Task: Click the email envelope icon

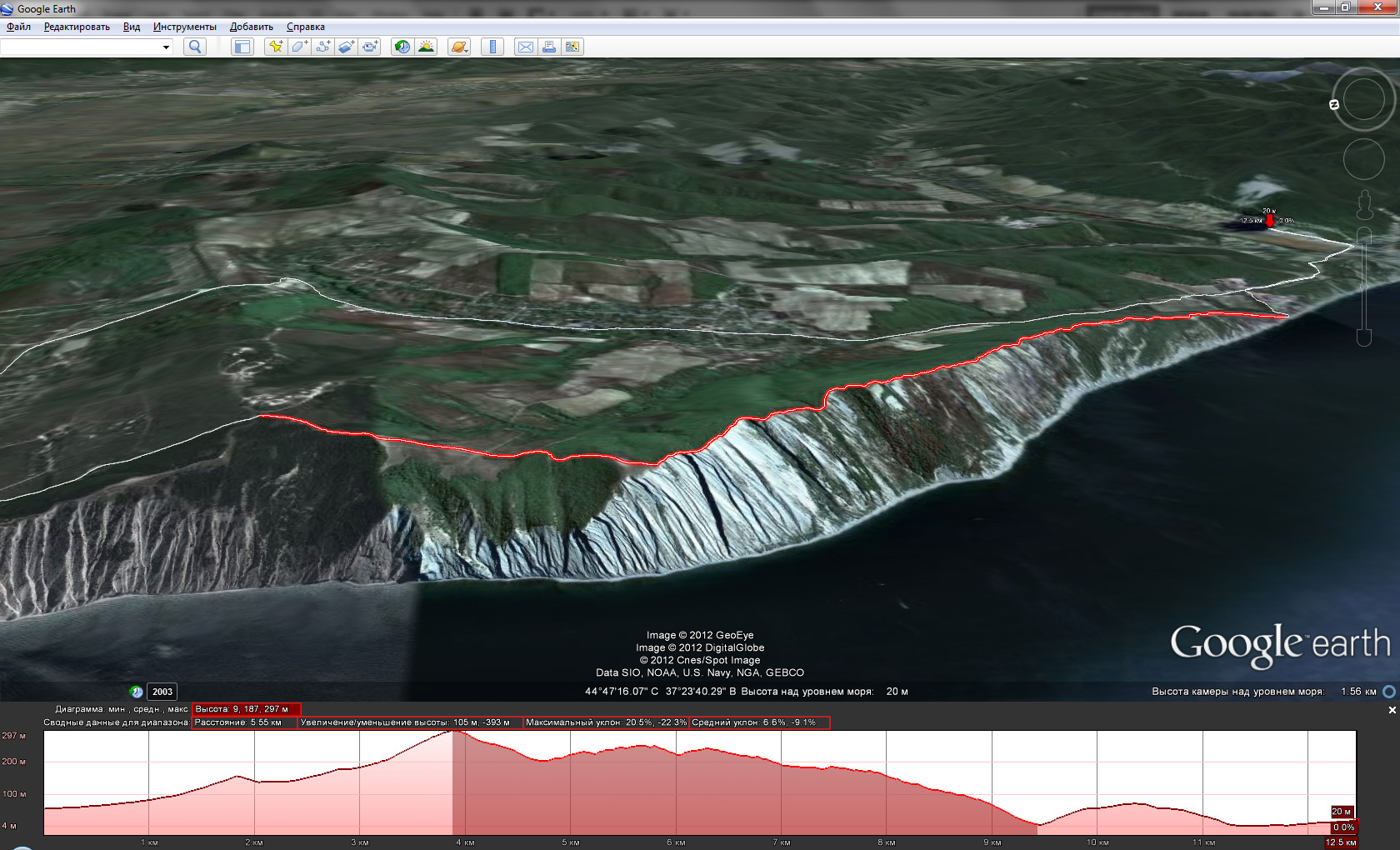Action: pyautogui.click(x=525, y=47)
